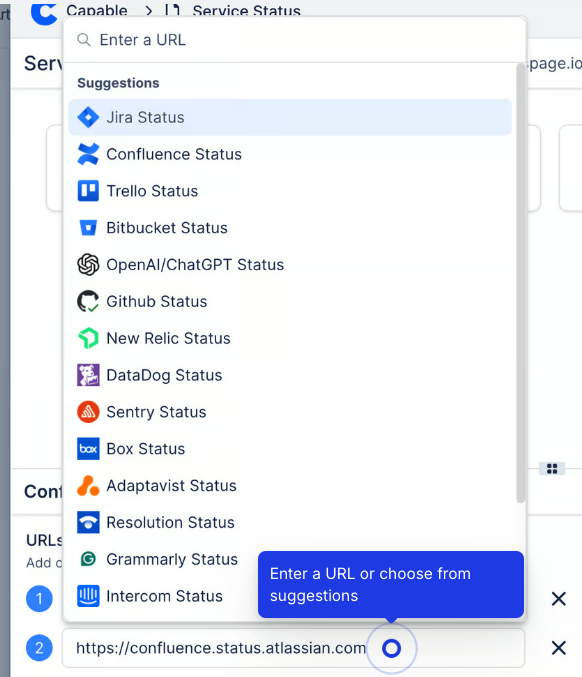
Task: Pick New Relic Status icon
Action: pos(88,338)
